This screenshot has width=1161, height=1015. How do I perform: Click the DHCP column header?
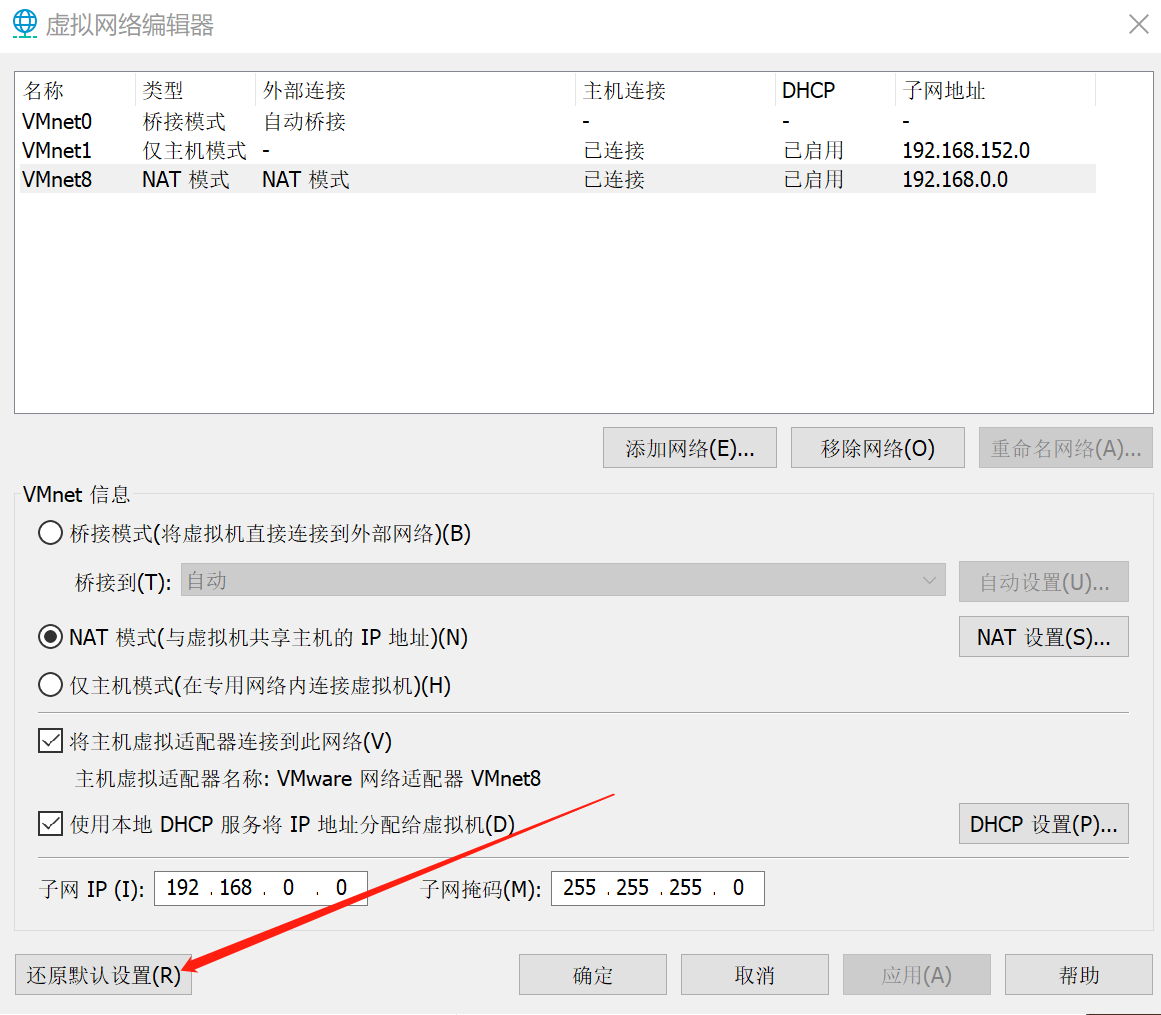[835, 90]
